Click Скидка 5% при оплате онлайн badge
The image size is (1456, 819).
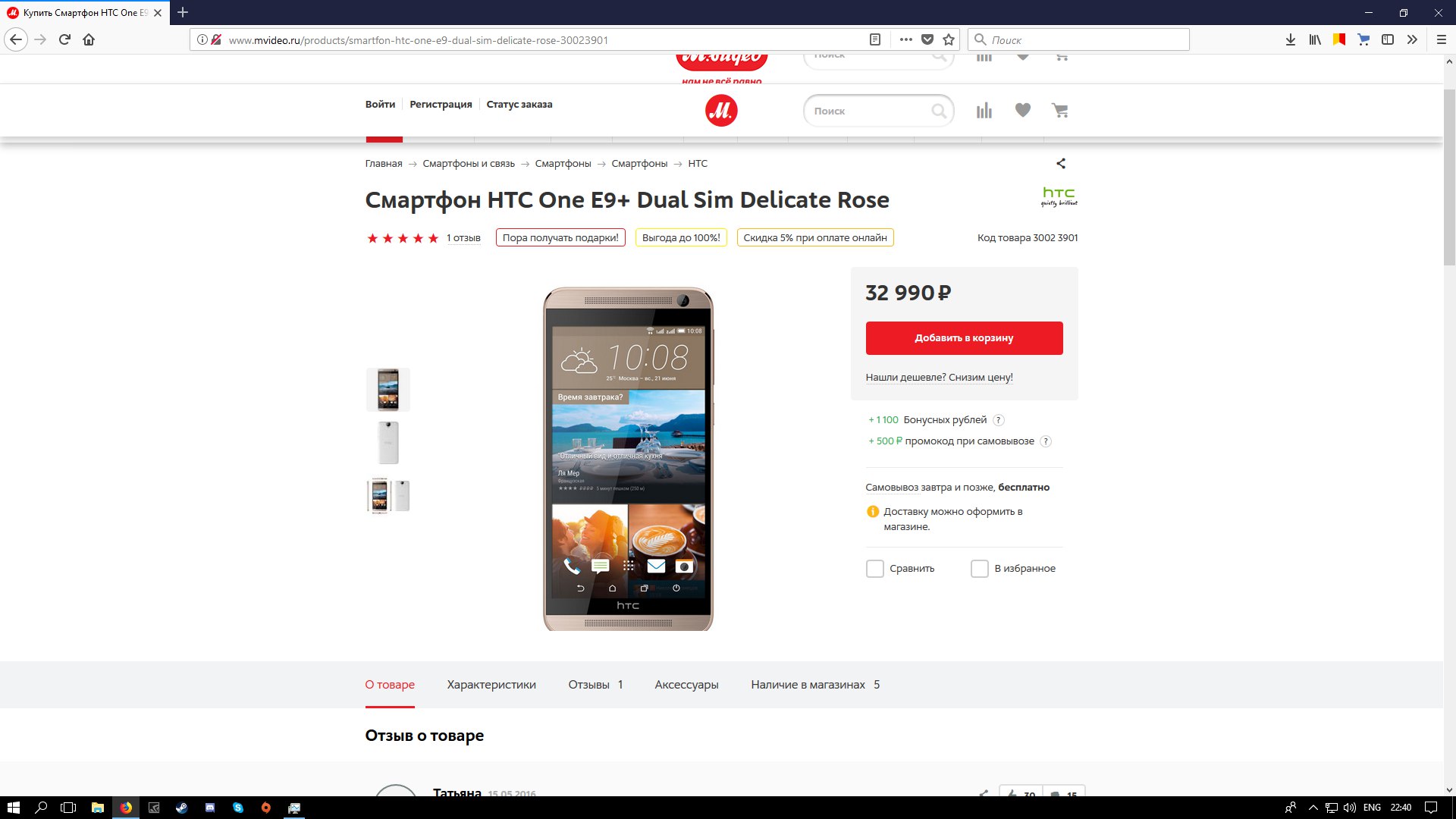coord(815,238)
